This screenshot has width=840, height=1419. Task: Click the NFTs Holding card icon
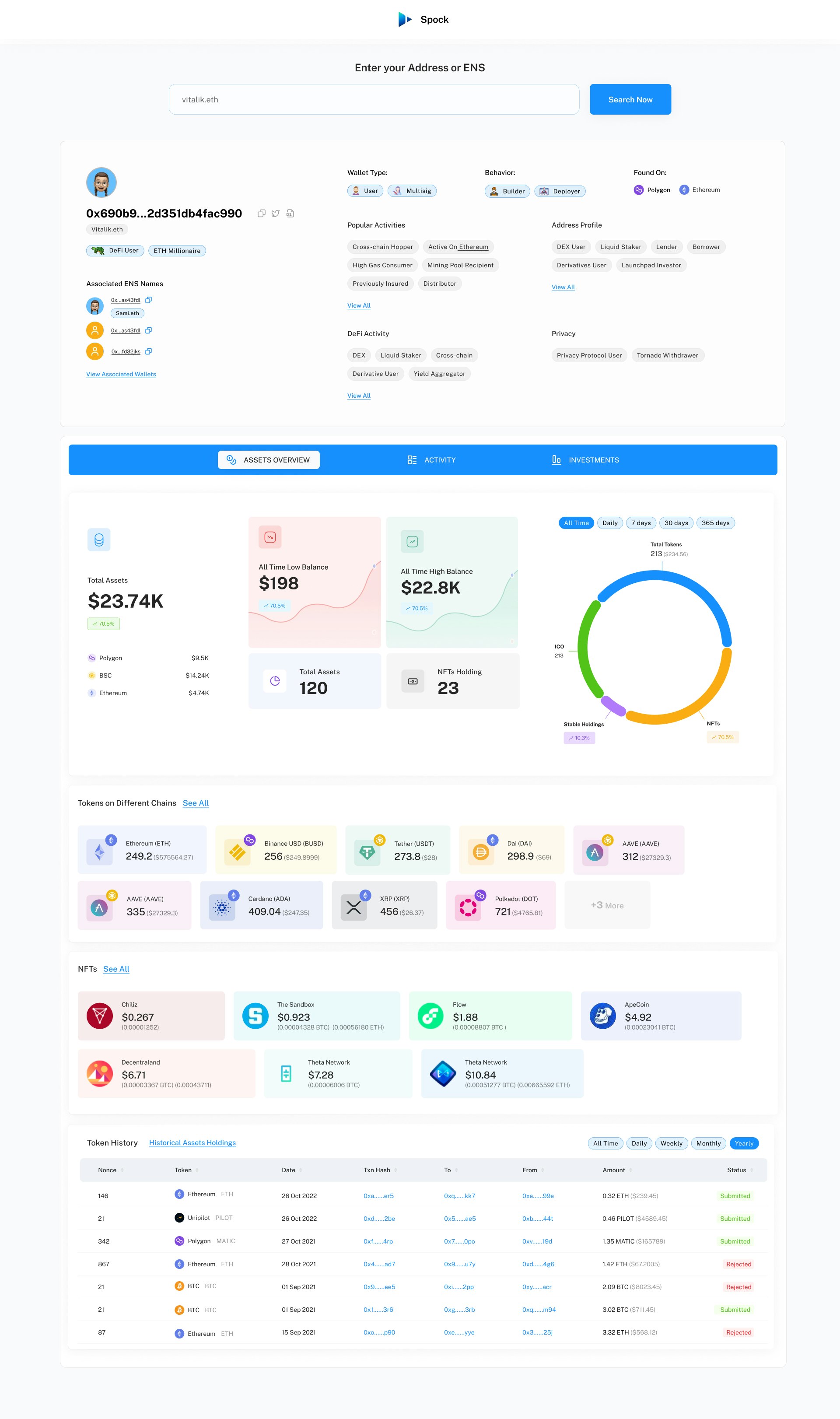pyautogui.click(x=413, y=681)
